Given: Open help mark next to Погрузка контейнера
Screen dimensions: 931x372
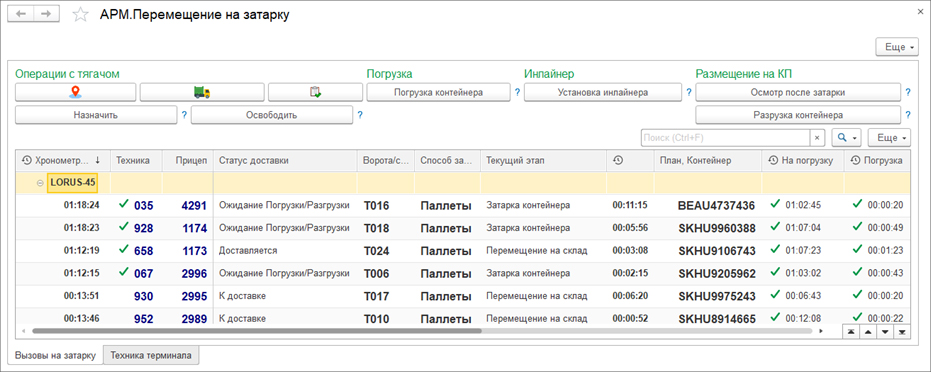Looking at the screenshot, I should (517, 93).
